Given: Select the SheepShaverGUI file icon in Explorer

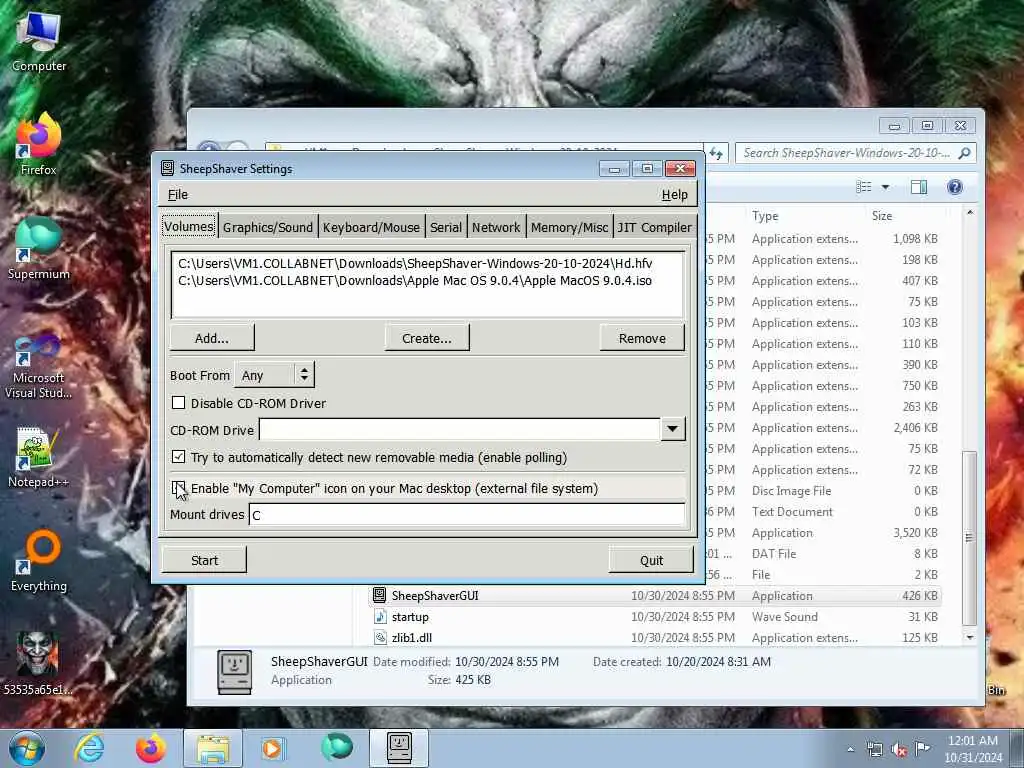Looking at the screenshot, I should pyautogui.click(x=379, y=595).
